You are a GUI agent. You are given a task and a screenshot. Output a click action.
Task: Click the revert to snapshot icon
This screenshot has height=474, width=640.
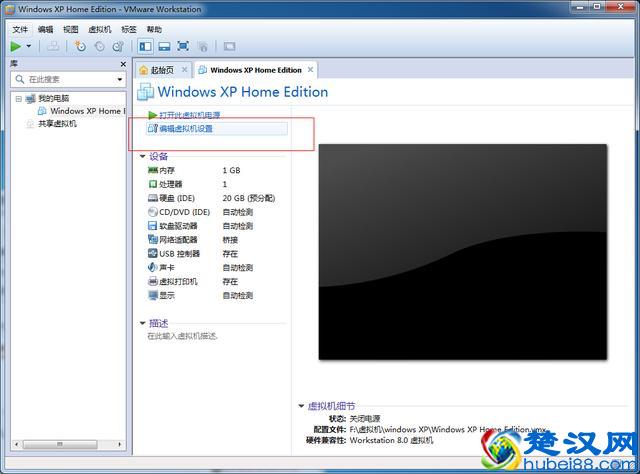click(x=99, y=47)
